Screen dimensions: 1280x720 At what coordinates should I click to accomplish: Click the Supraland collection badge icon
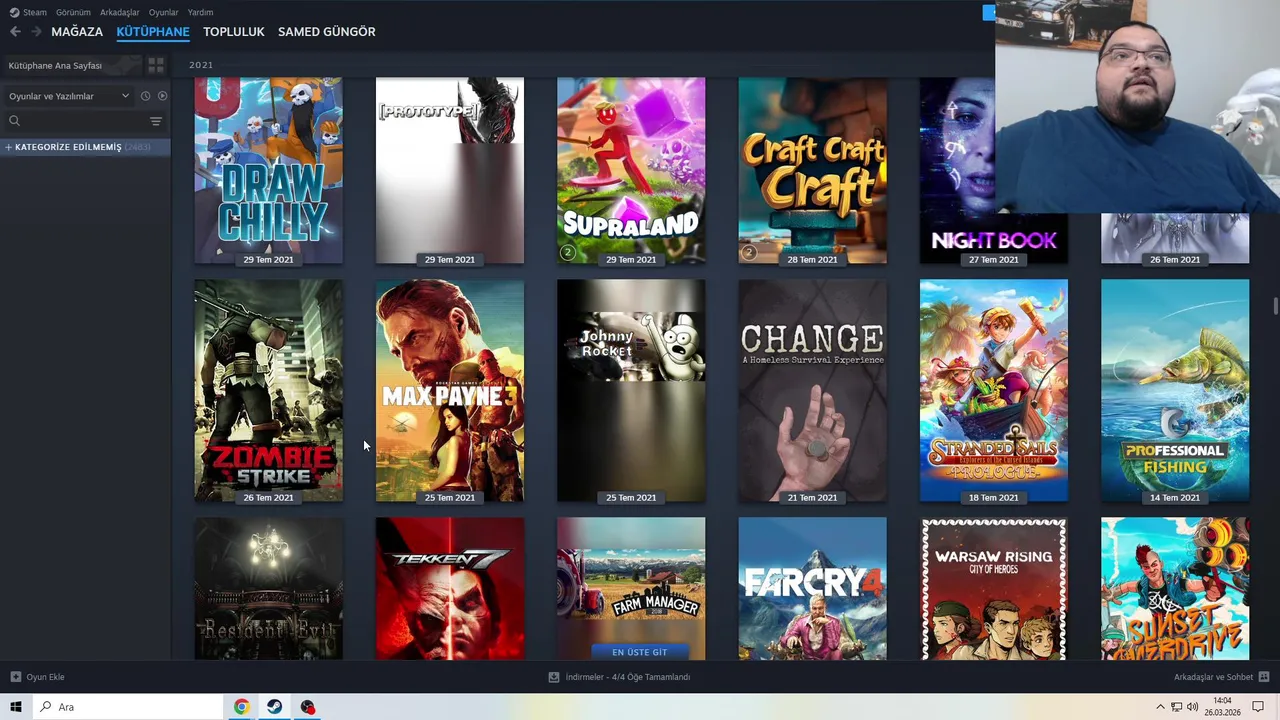568,252
